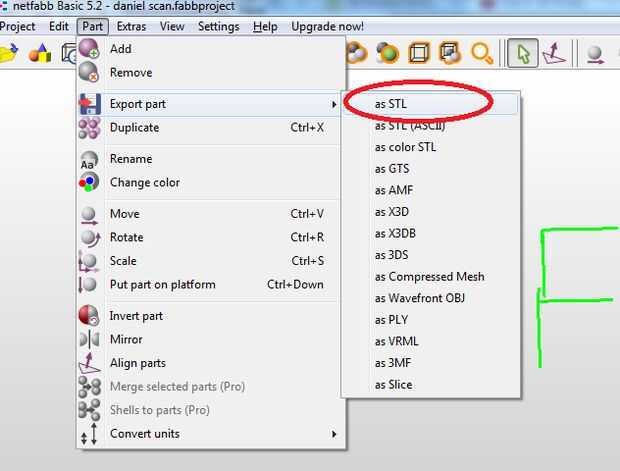620x471 pixels.
Task: Click the Change color RGB icon
Action: [x=89, y=183]
